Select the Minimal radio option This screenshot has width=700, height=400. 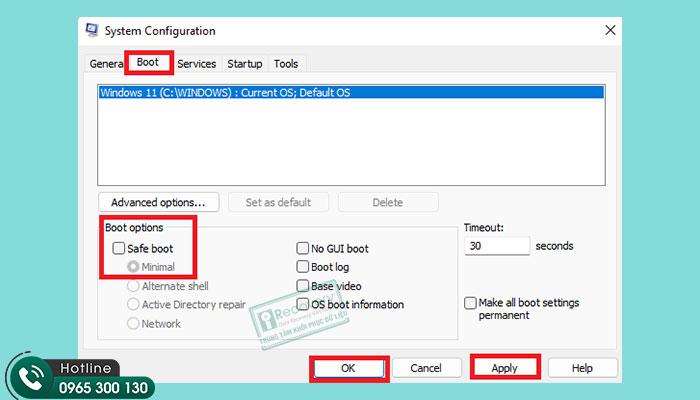coord(133,267)
